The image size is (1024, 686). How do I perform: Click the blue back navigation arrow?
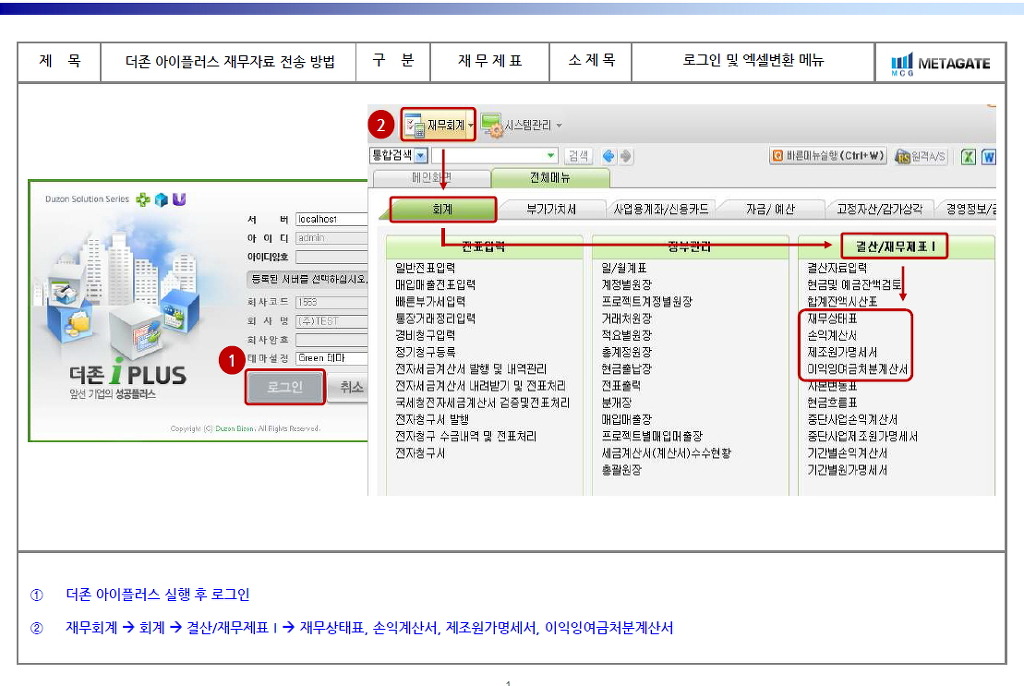[x=609, y=156]
